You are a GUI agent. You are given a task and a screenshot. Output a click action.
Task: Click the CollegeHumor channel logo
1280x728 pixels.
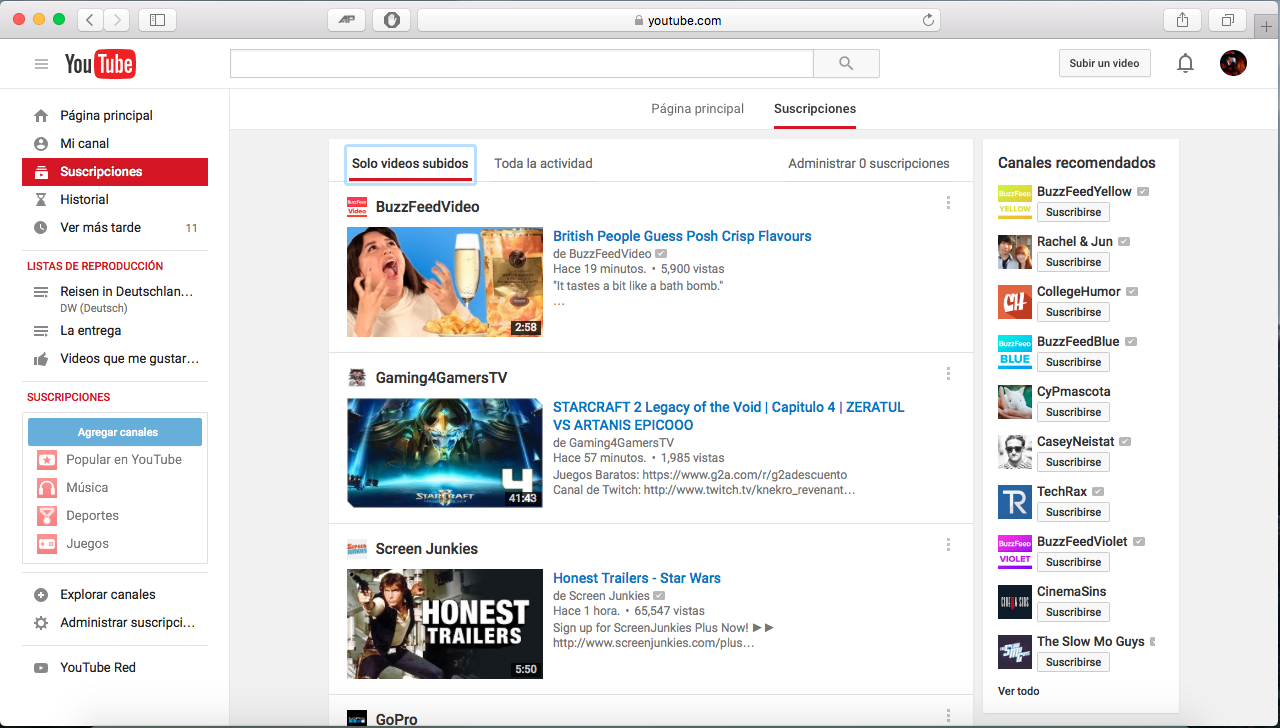[x=1015, y=302]
